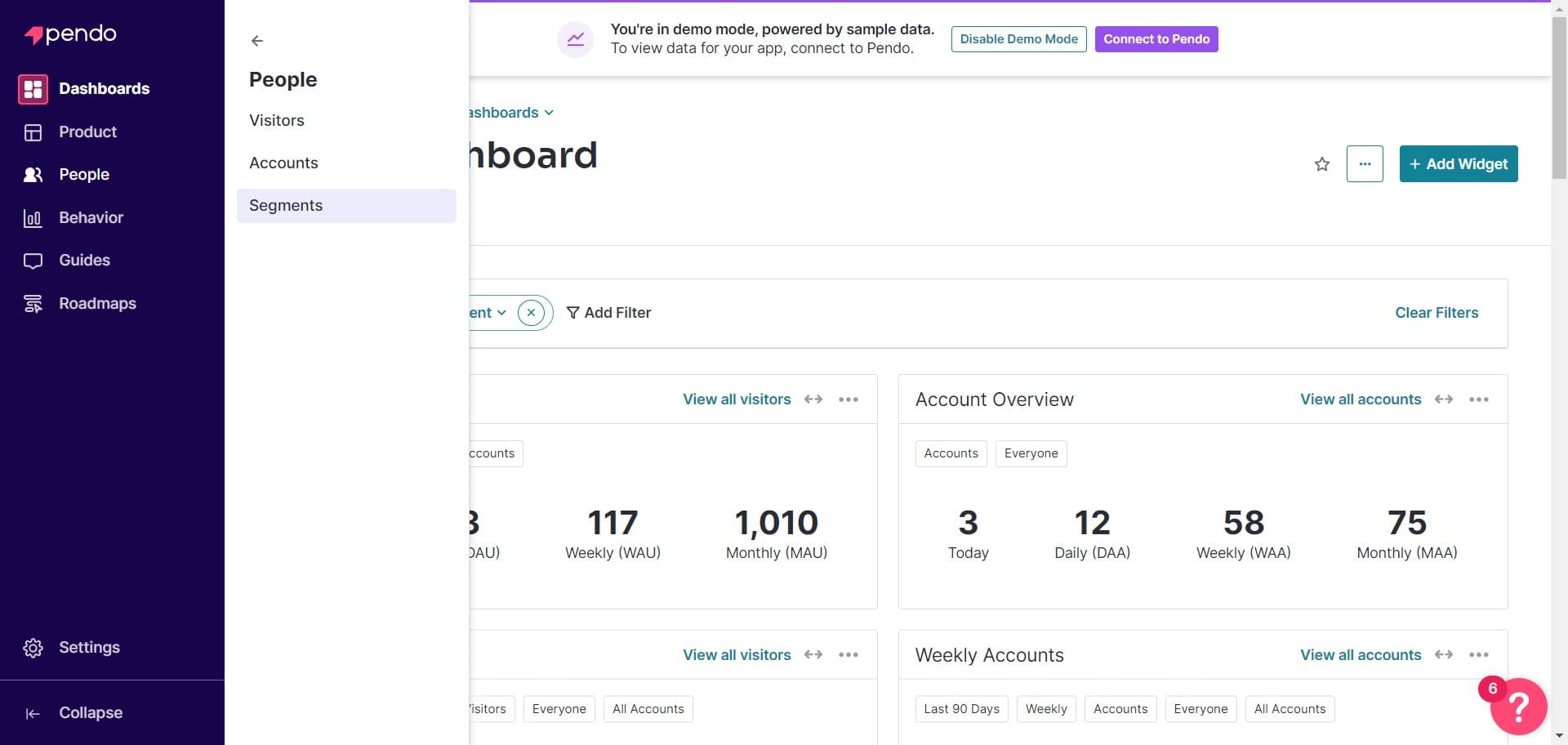This screenshot has width=1568, height=745.
Task: Click the page vertical scrollbar
Action: [x=1559, y=98]
